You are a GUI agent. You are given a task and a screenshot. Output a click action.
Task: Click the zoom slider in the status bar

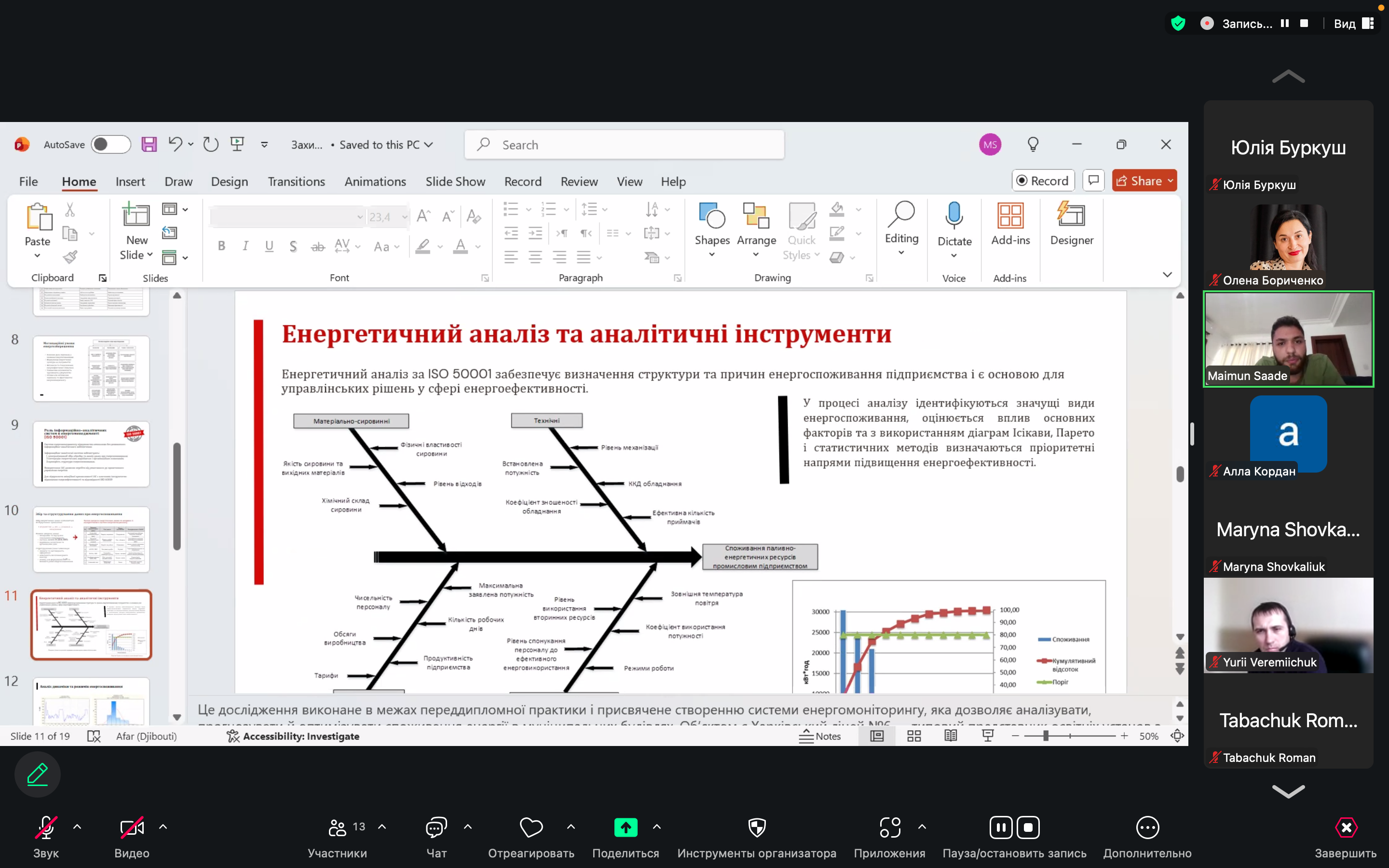click(x=1045, y=736)
